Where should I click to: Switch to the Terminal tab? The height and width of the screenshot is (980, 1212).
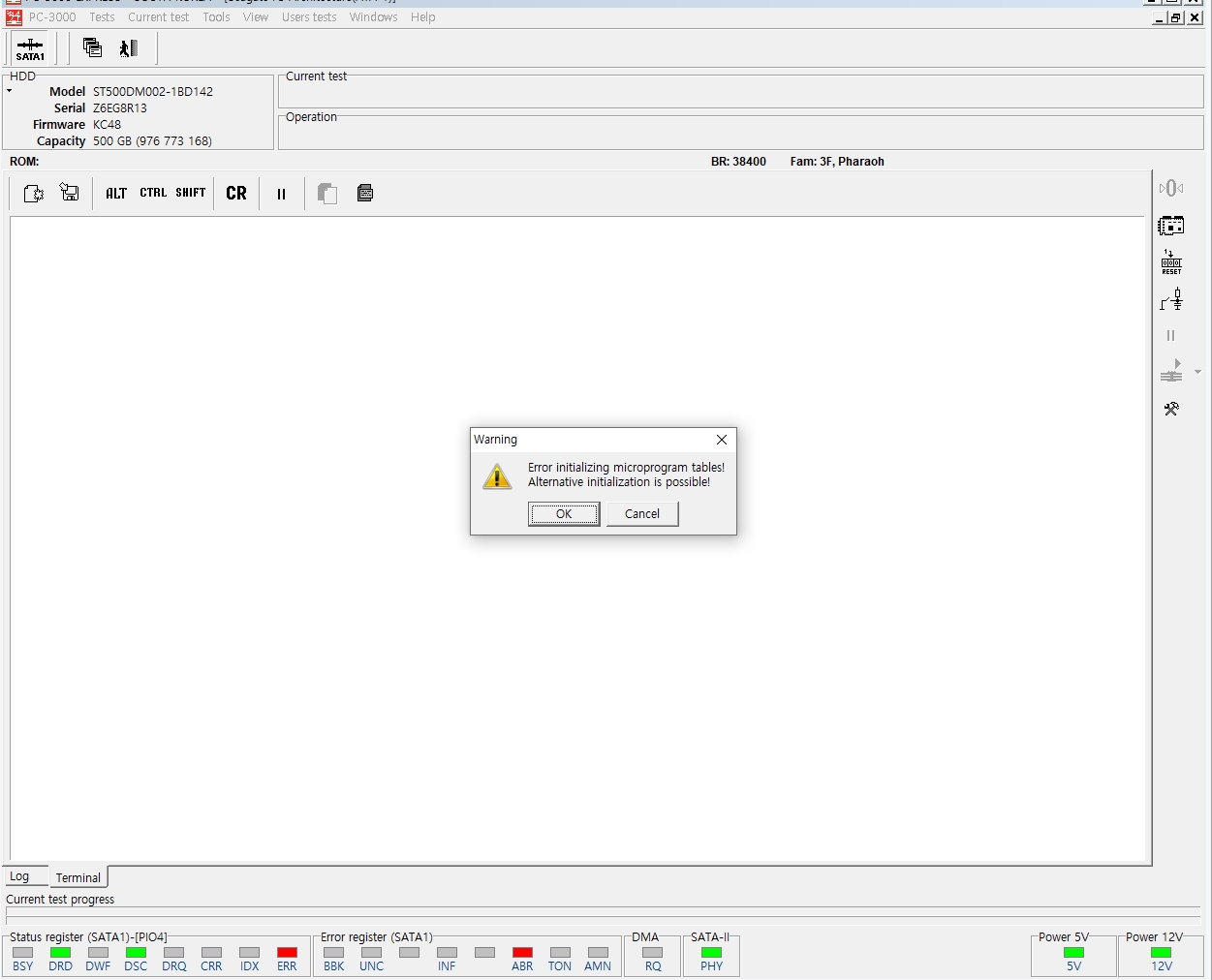click(78, 877)
